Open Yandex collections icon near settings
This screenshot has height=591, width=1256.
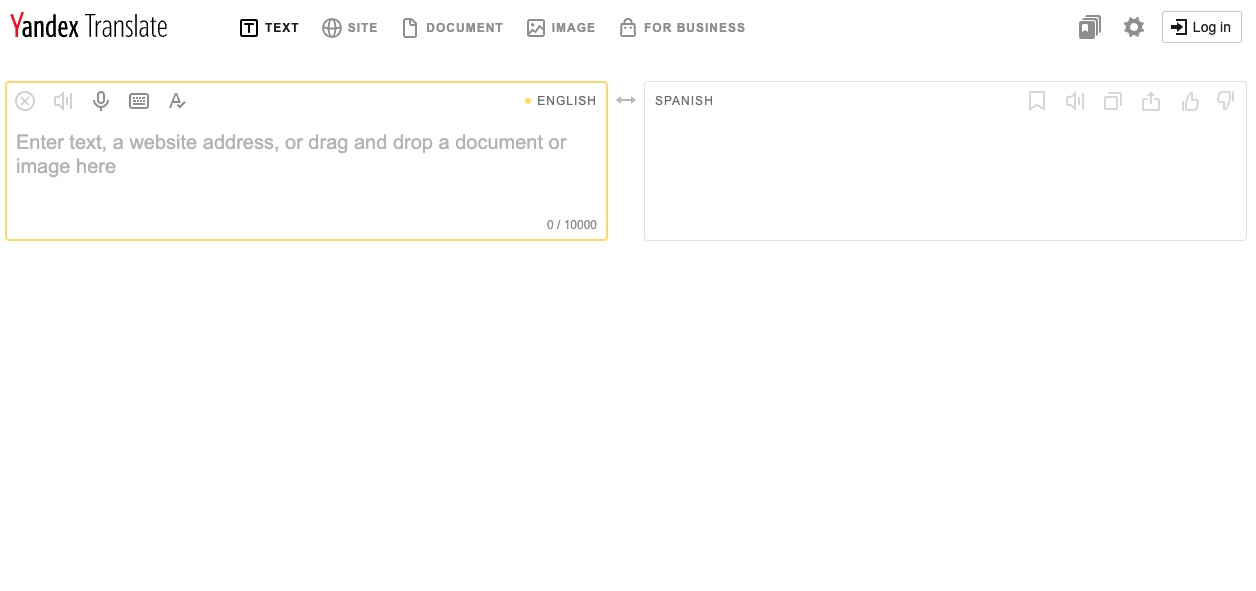tap(1090, 27)
